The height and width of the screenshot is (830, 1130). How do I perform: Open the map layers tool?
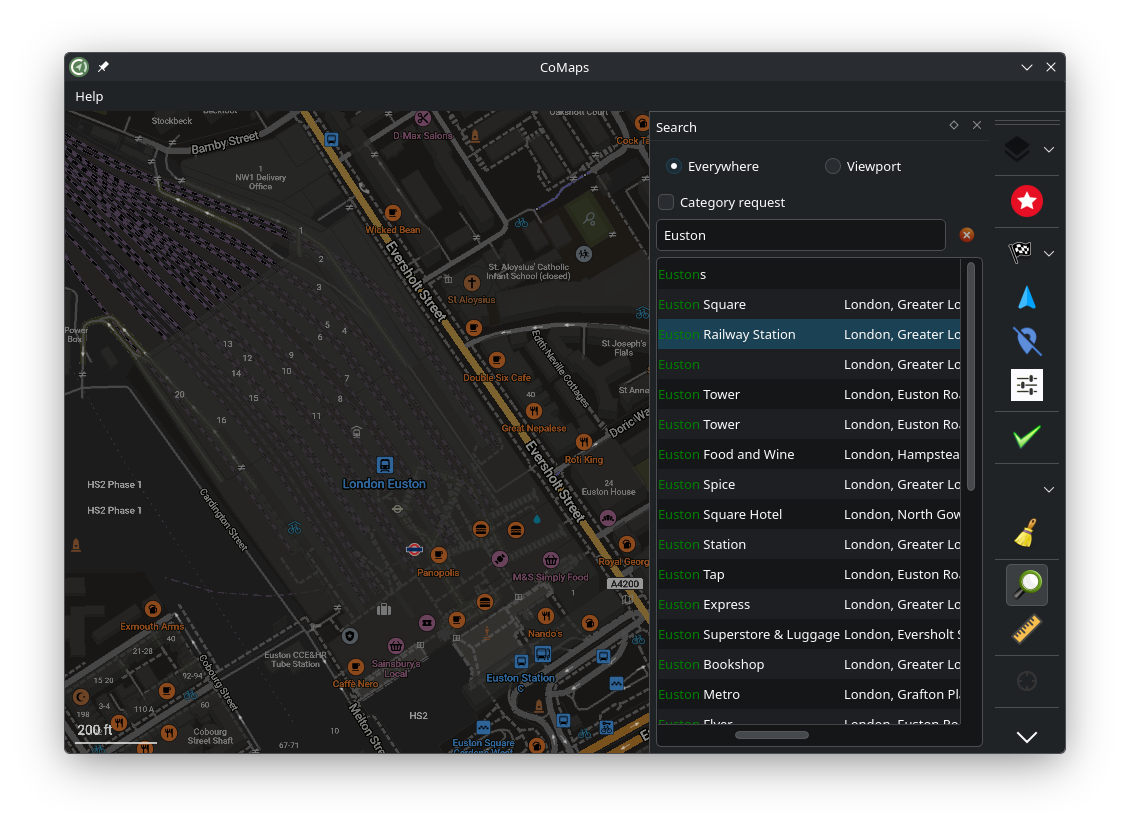click(1017, 149)
